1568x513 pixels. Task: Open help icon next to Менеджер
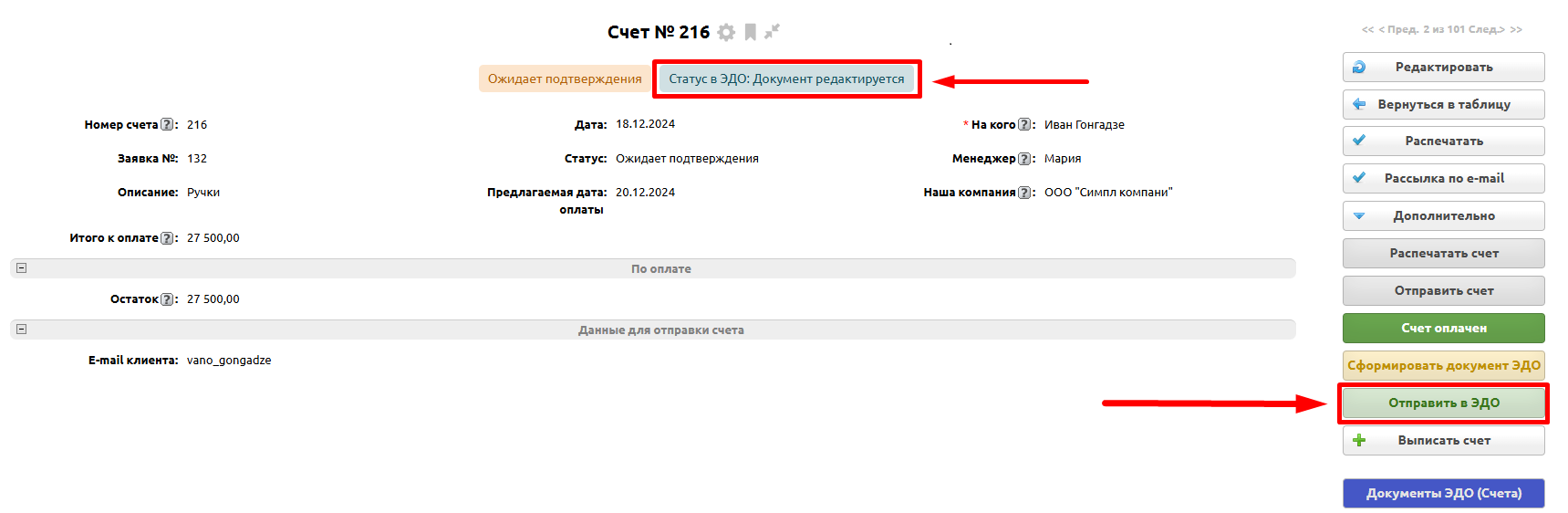(x=1024, y=159)
